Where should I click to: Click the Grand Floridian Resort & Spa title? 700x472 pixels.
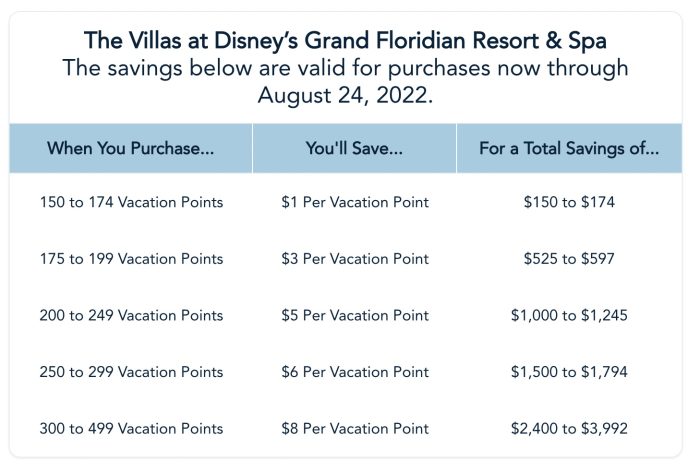(345, 41)
